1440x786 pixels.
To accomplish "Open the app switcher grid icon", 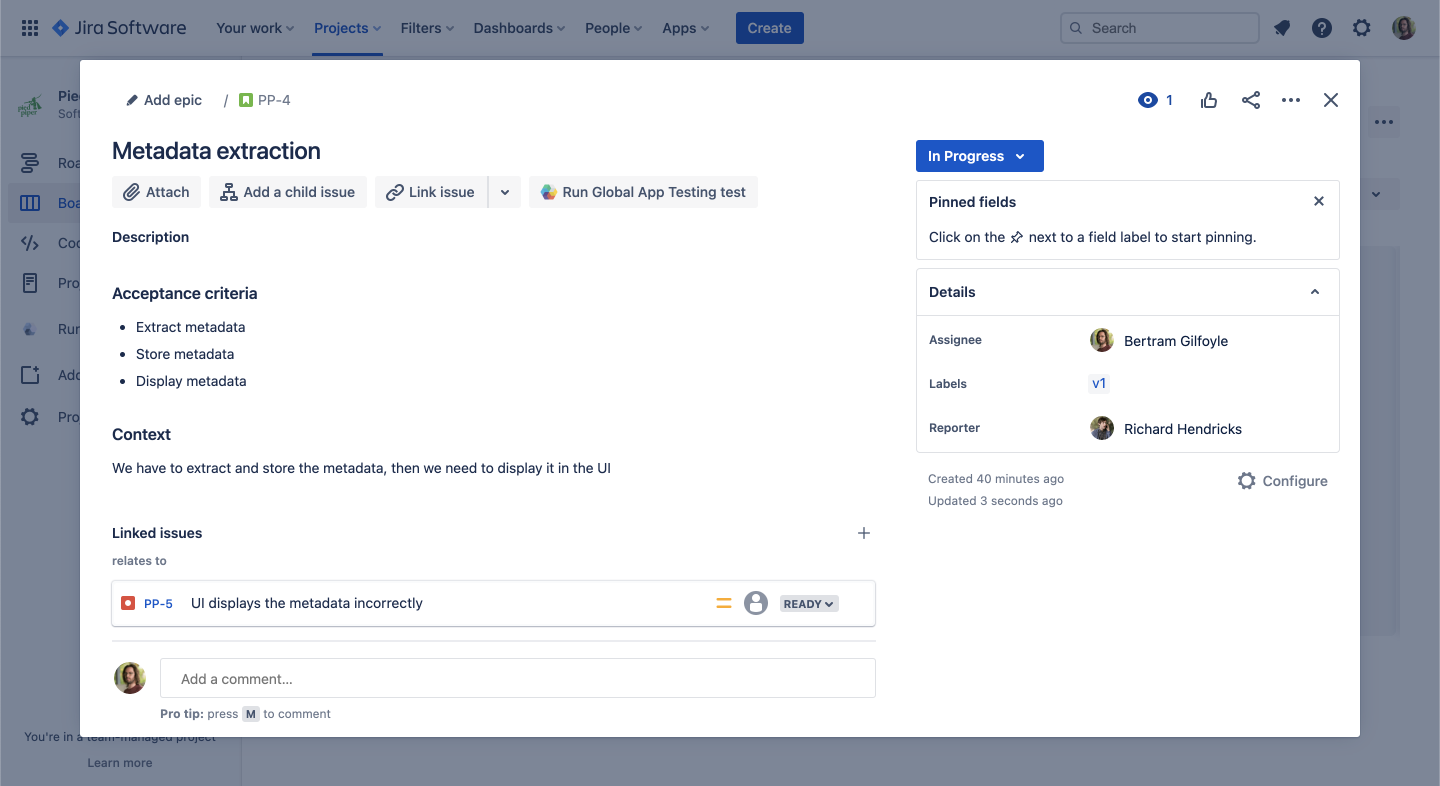I will point(30,28).
